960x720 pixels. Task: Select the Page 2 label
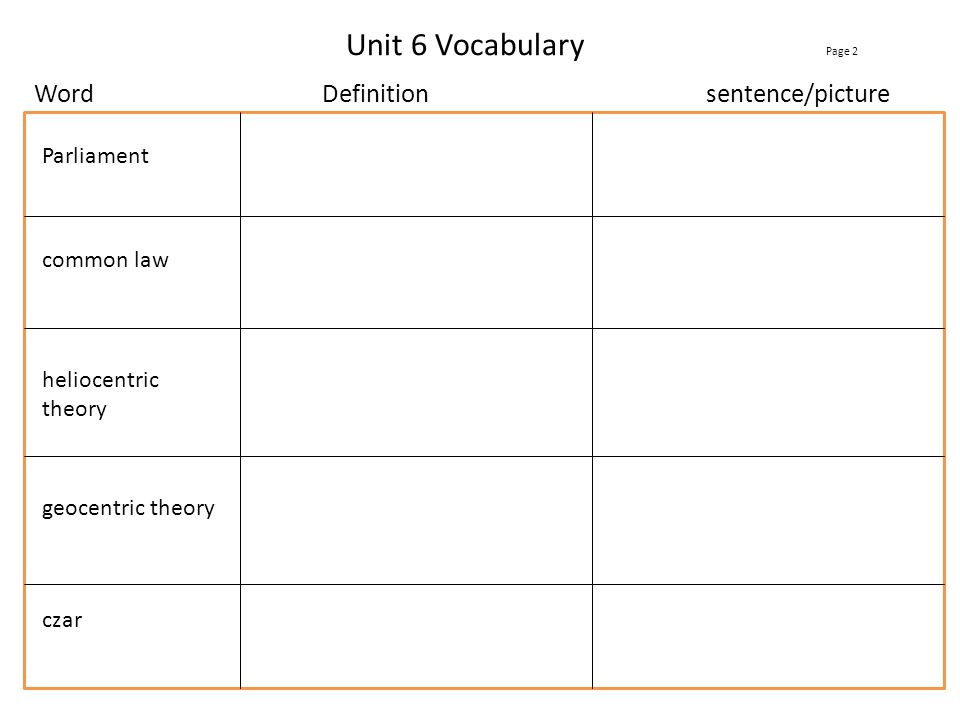pyautogui.click(x=841, y=51)
